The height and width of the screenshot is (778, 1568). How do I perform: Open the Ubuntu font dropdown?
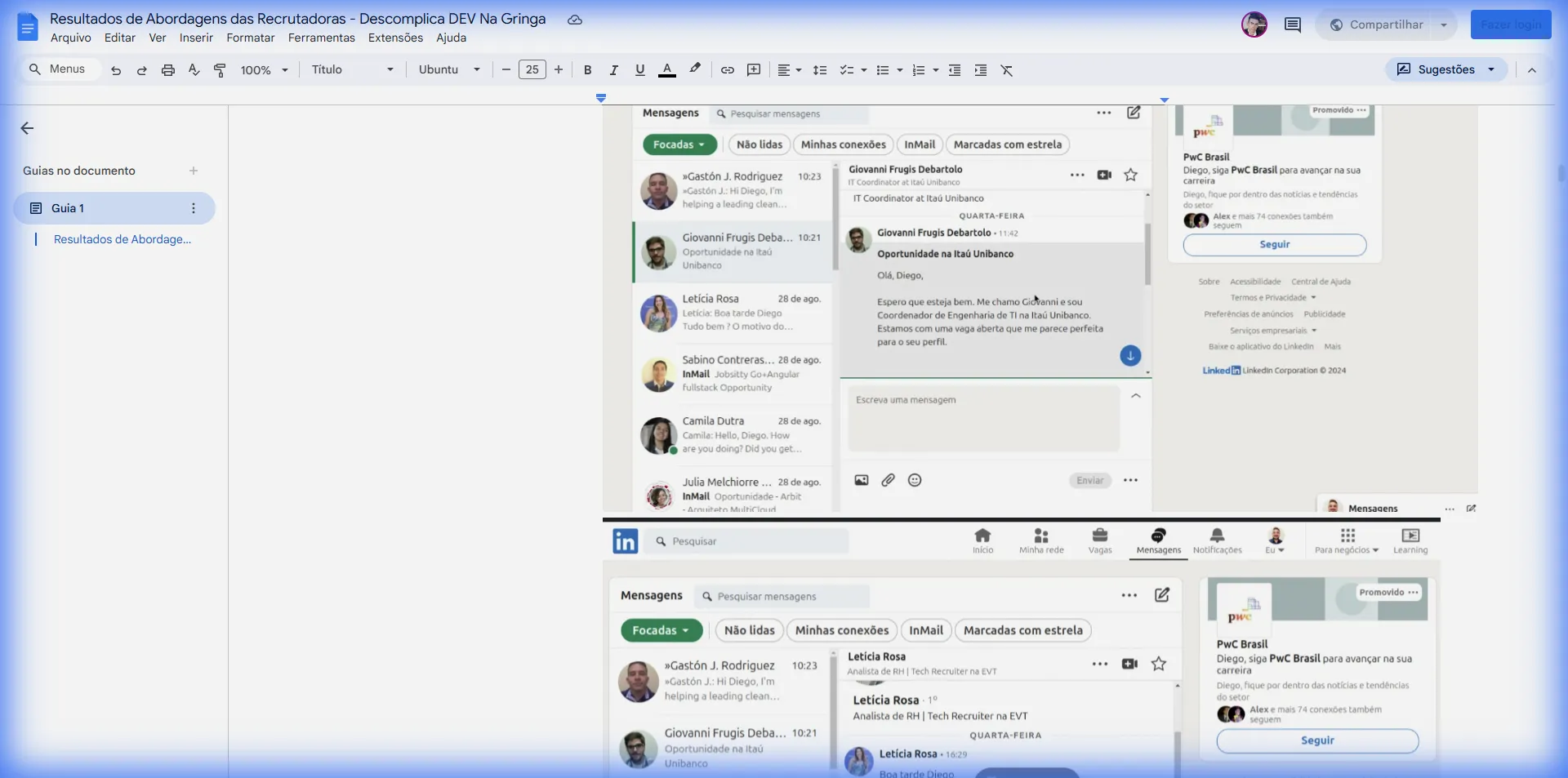449,70
